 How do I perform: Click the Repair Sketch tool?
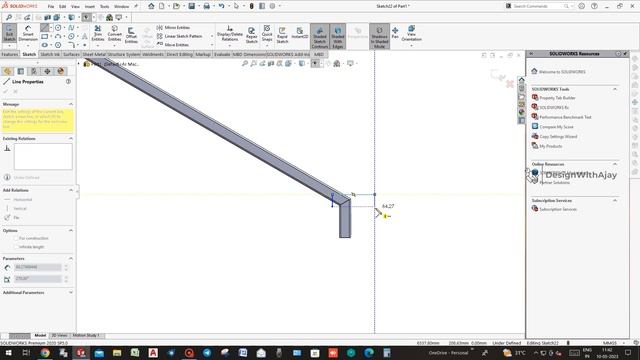[x=252, y=35]
